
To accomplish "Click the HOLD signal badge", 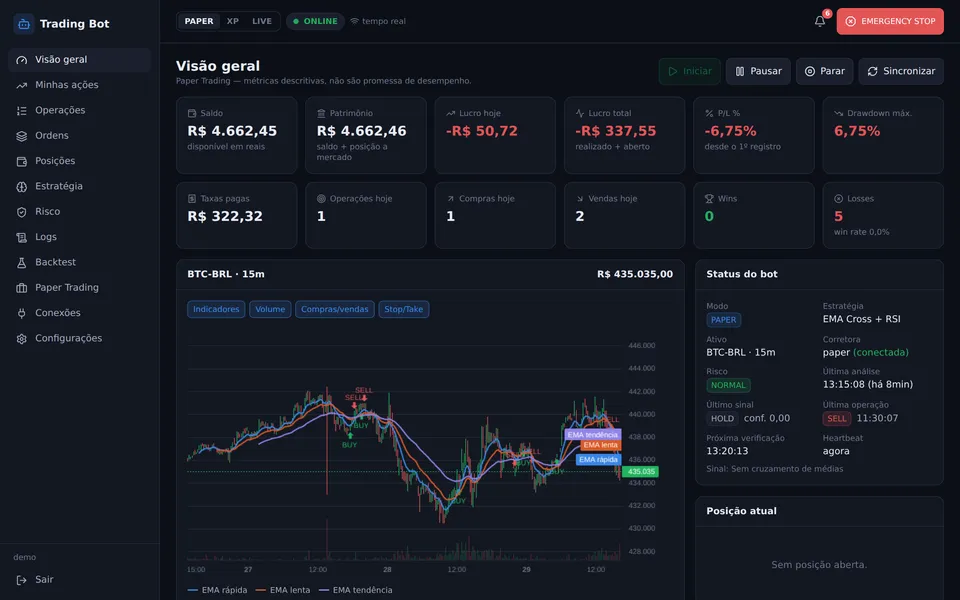I will 722,419.
